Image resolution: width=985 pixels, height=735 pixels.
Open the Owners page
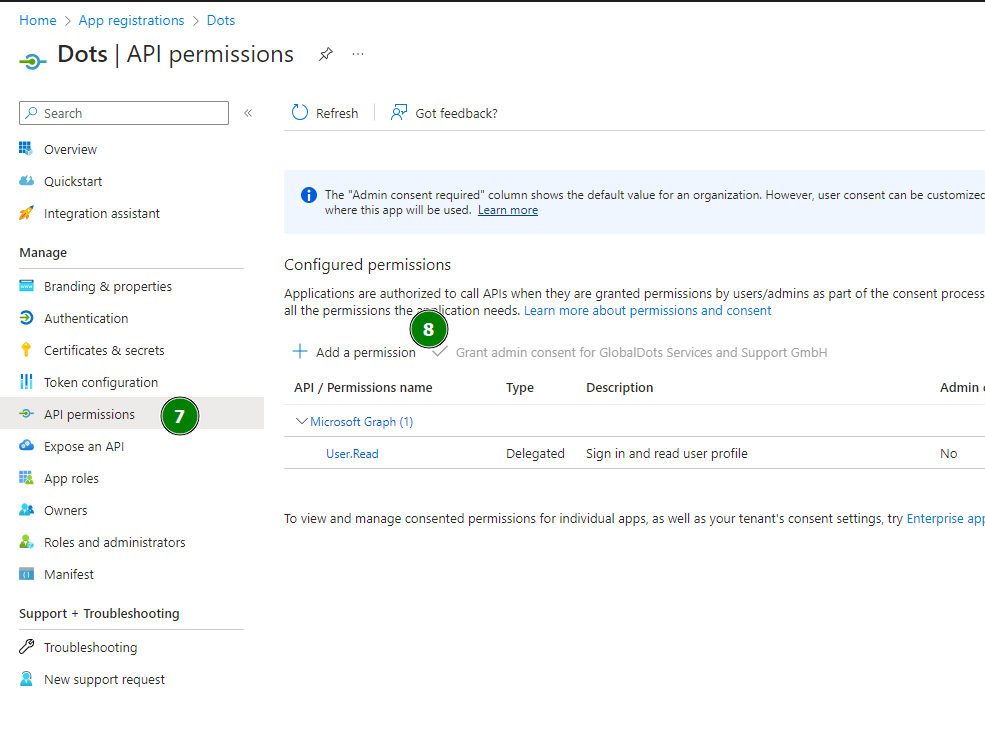coord(65,511)
